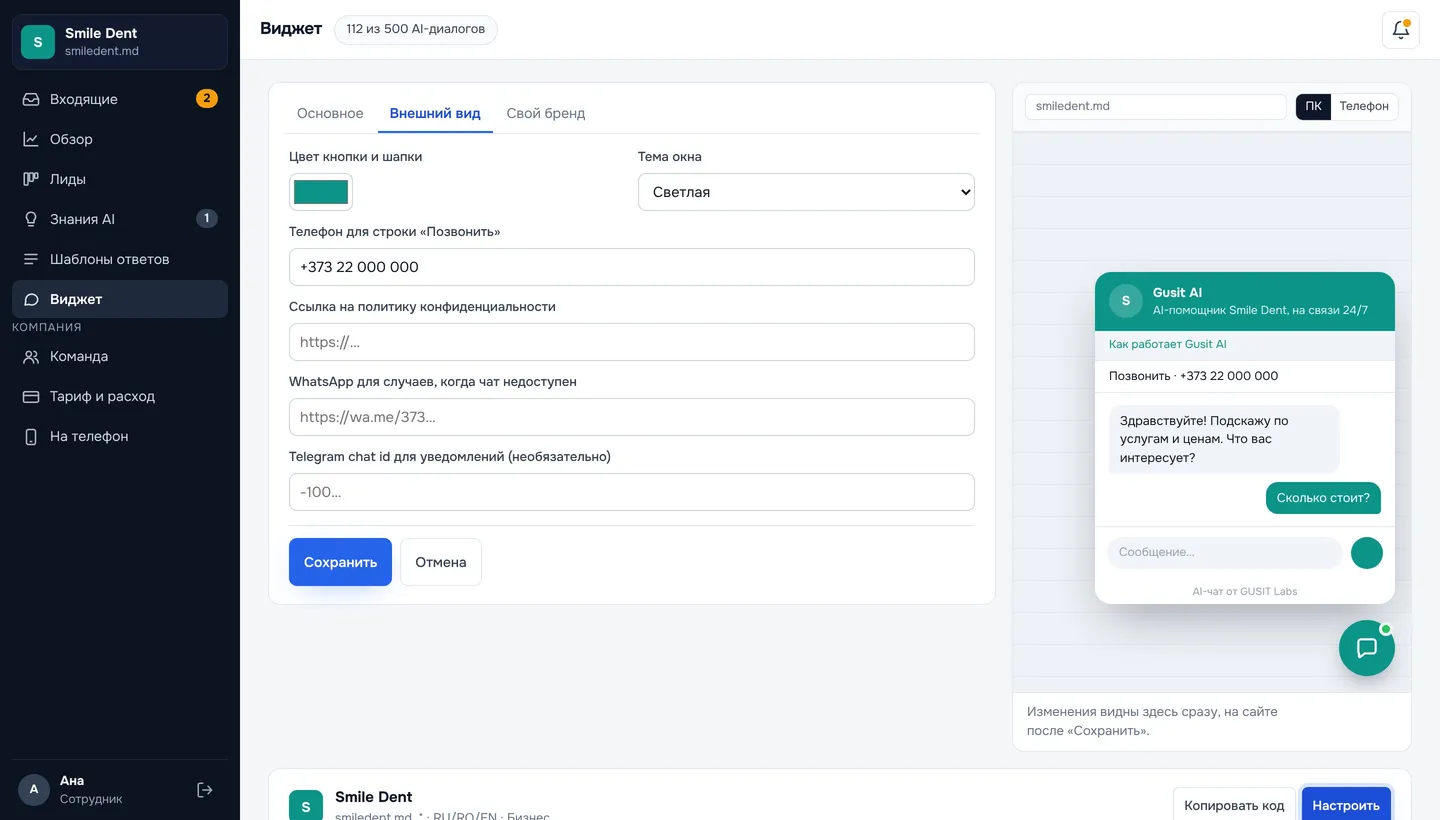This screenshot has width=1440, height=820.
Task: Open Team via the people icon
Action: (31, 356)
